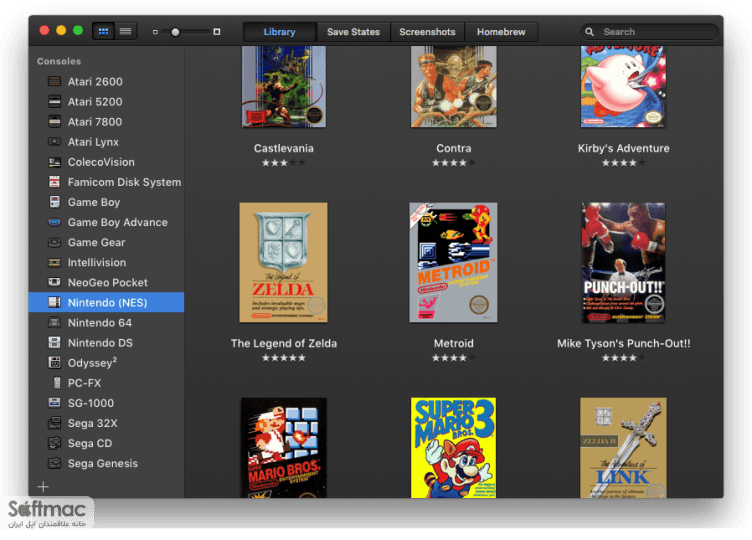The image size is (752, 540).
Task: Open the Screenshots tab
Action: pos(427,32)
